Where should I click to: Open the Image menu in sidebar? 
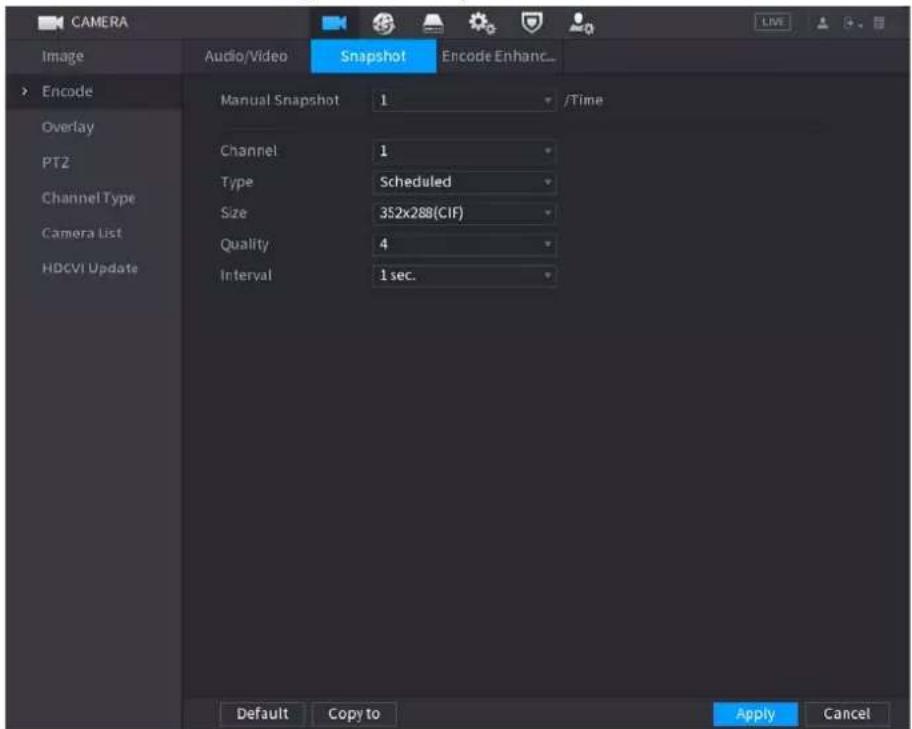[x=63, y=56]
